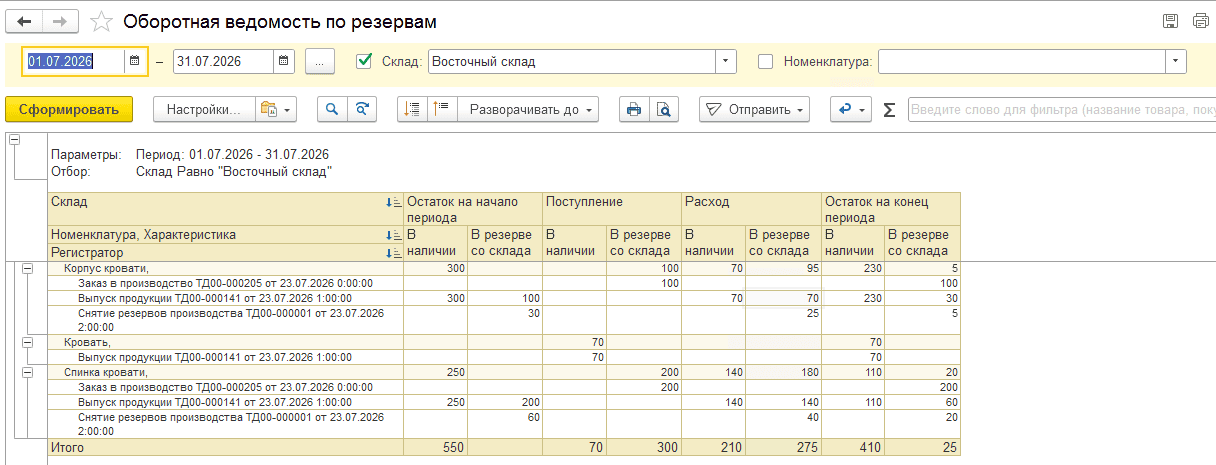
Task: Collapse the Спинка кровати group
Action: pos(28,372)
